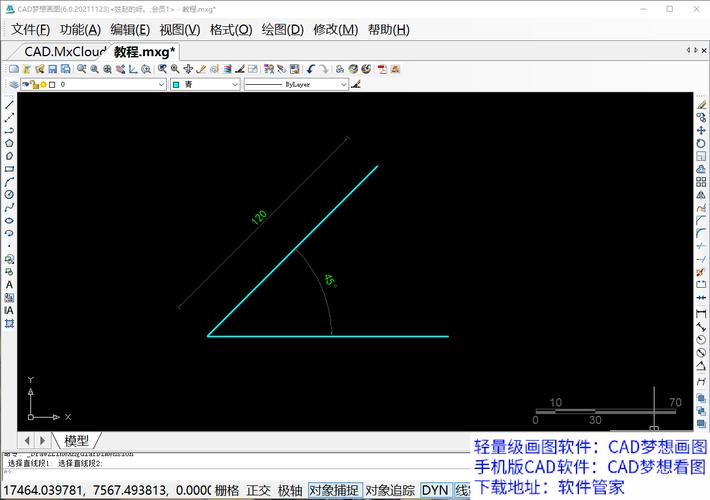710x500 pixels.
Task: Switch to the CAD.MxCloud tab
Action: pos(64,51)
